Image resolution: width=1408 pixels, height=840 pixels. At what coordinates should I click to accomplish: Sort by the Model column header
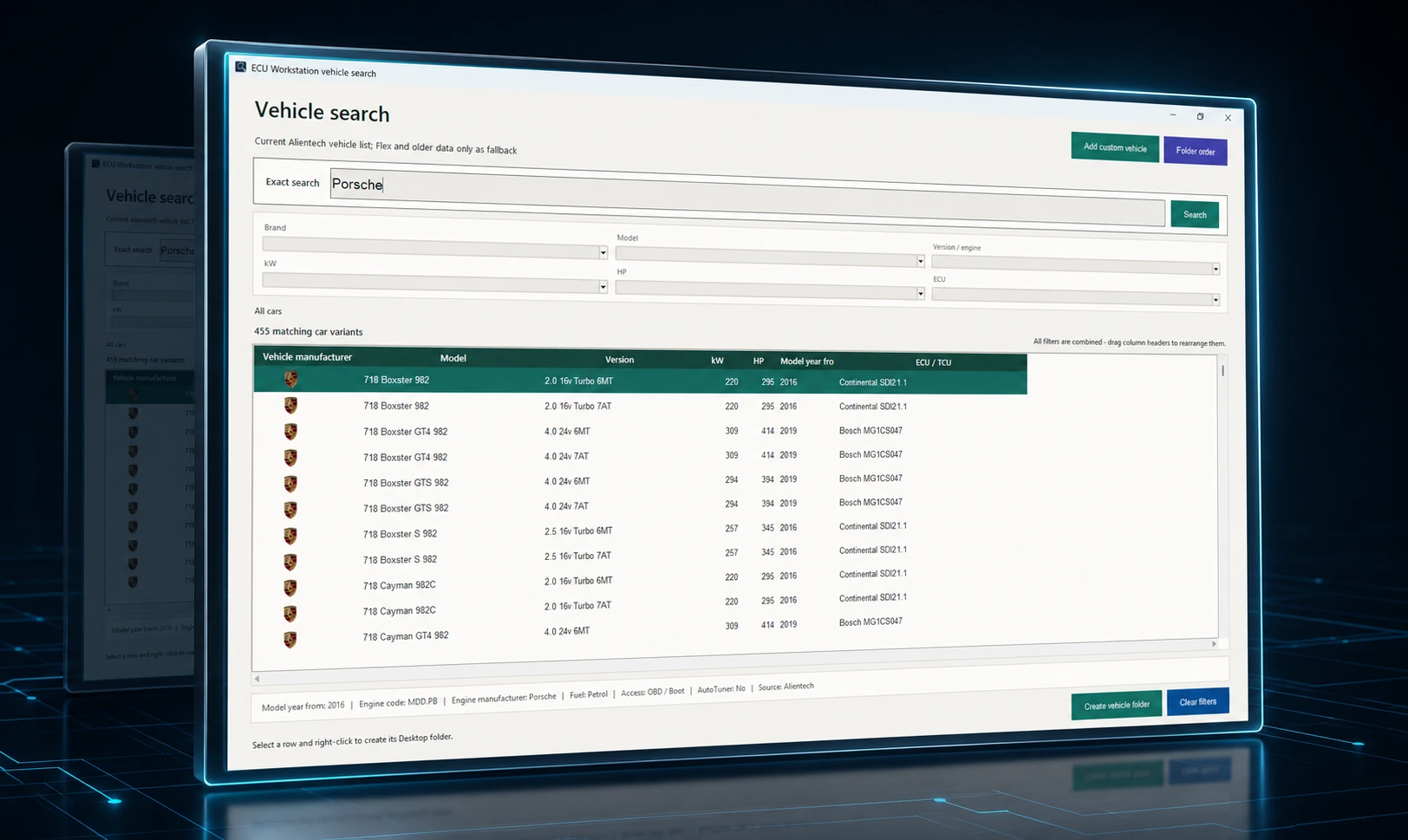[453, 358]
